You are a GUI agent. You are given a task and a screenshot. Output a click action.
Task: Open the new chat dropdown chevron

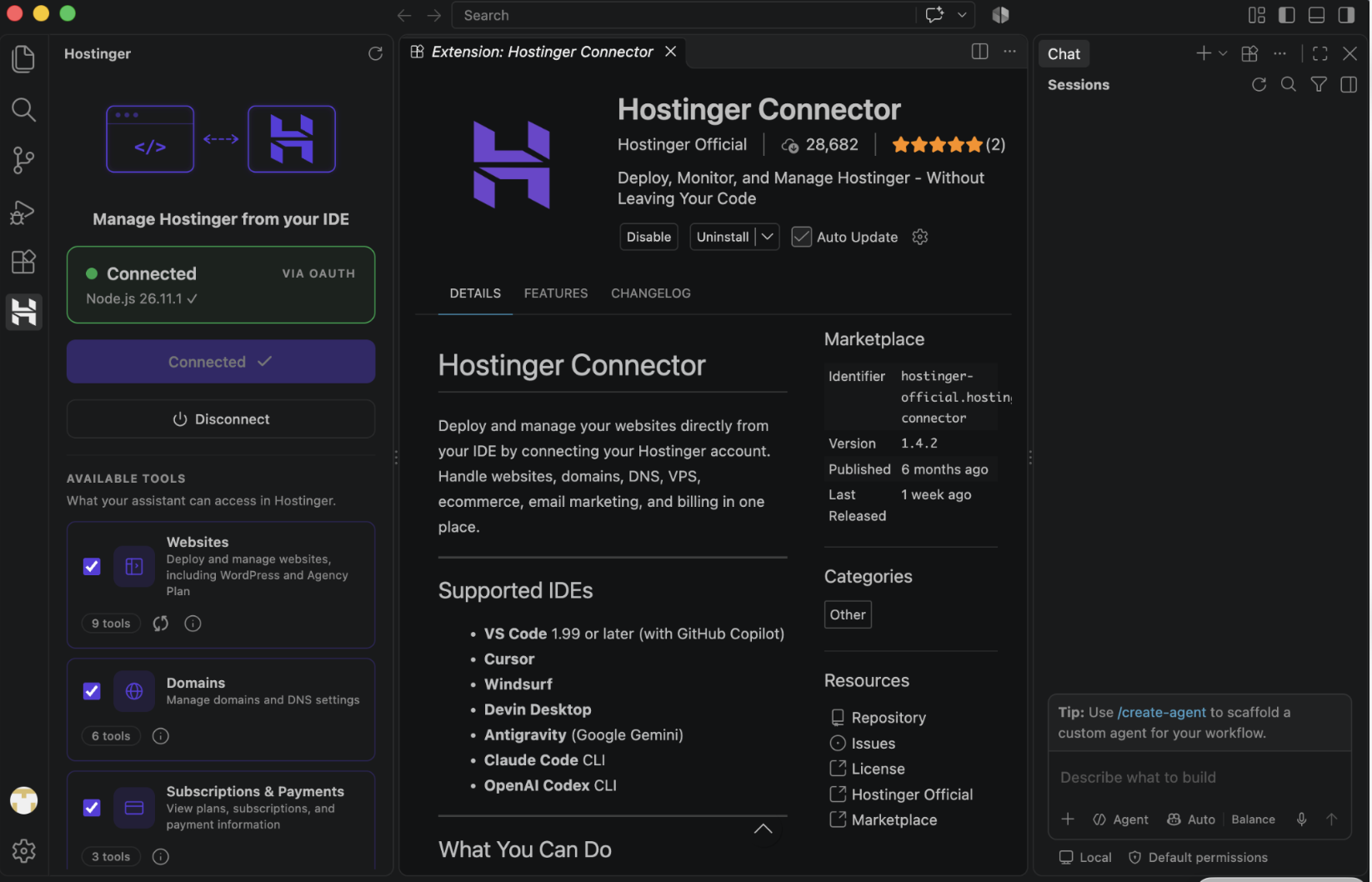point(1223,53)
